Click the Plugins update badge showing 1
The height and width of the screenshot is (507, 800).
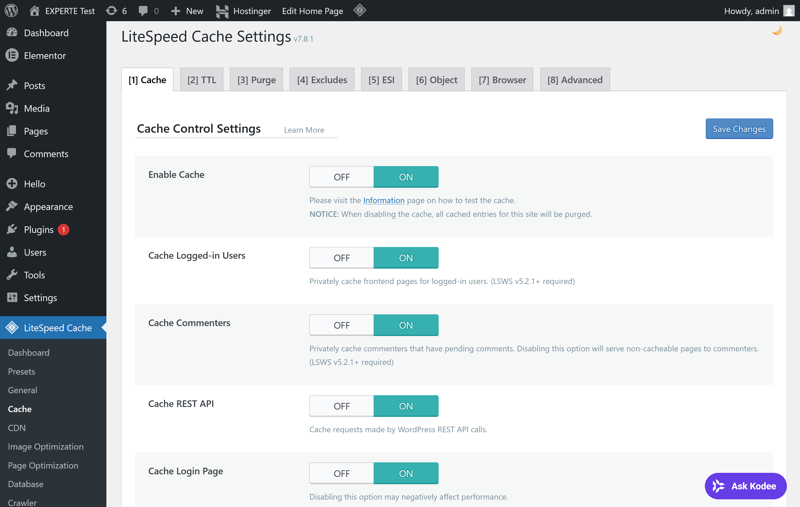63,230
